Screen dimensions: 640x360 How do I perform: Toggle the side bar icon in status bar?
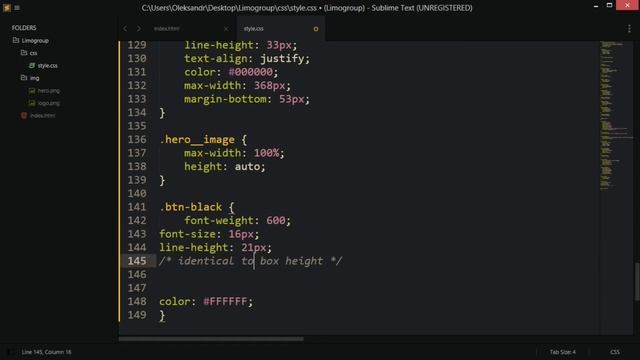click(x=9, y=352)
